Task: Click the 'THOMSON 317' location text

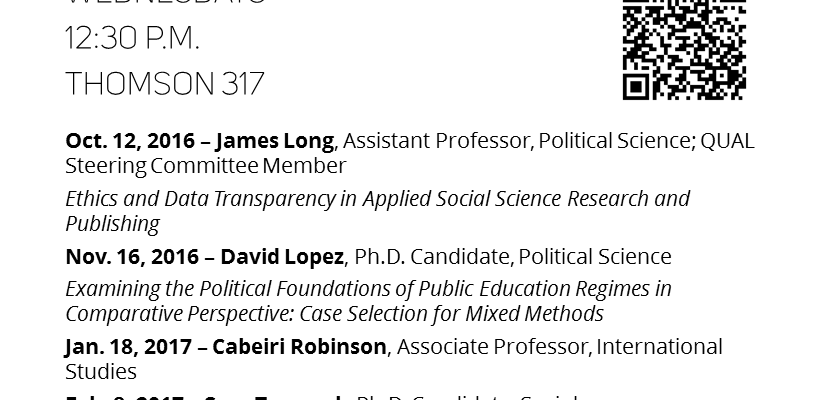Action: pos(165,84)
